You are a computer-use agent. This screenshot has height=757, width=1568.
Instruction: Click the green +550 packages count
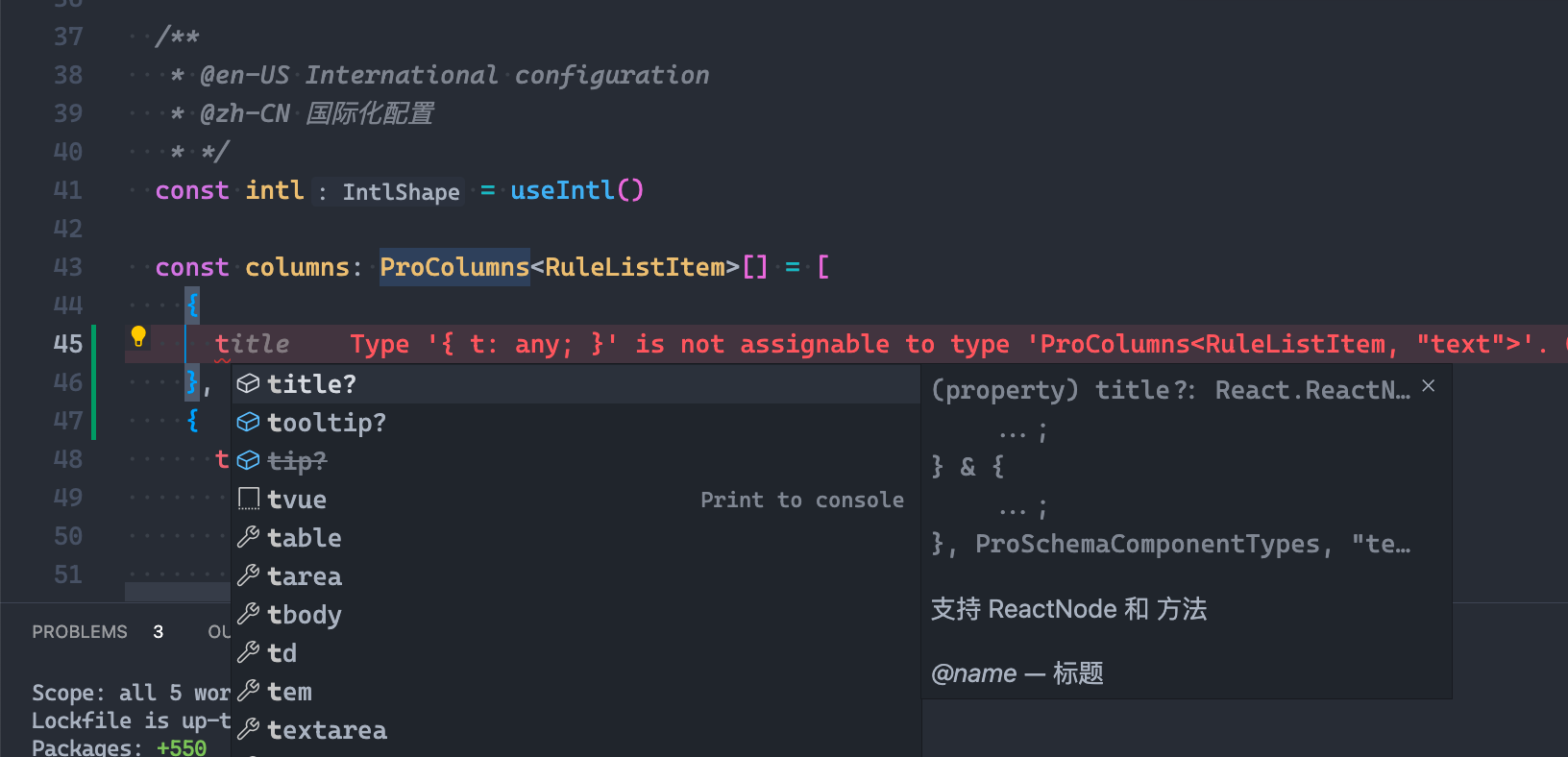[182, 746]
